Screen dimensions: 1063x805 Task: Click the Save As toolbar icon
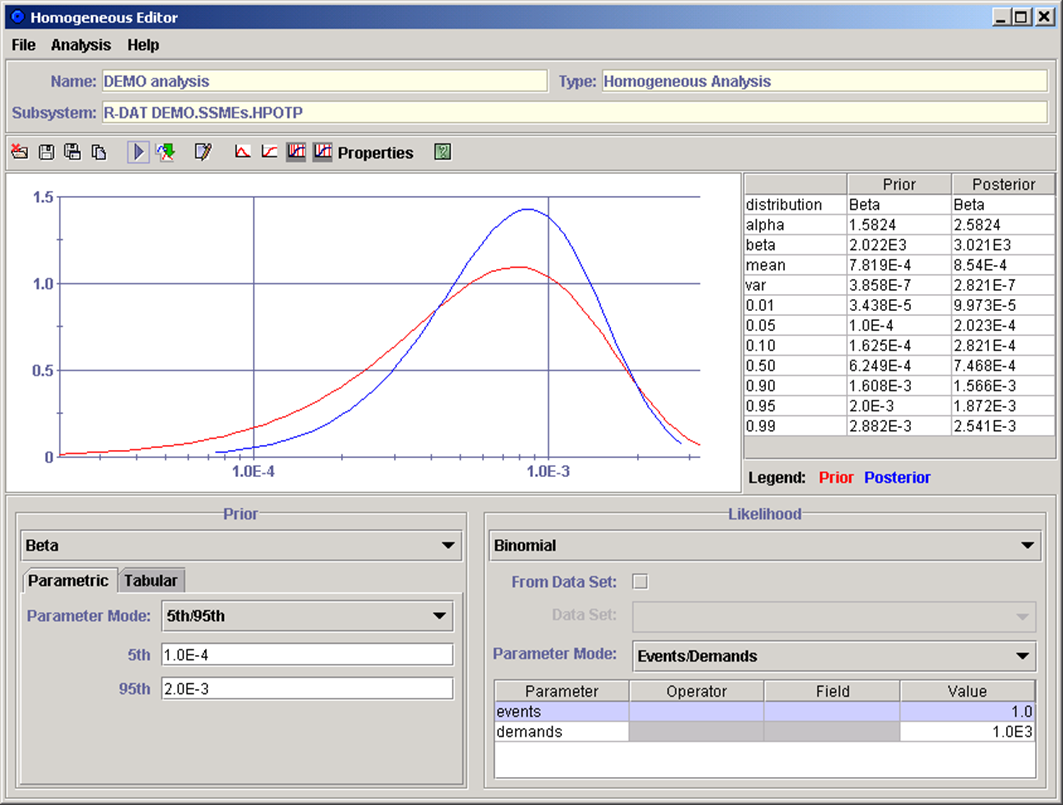pyautogui.click(x=74, y=152)
